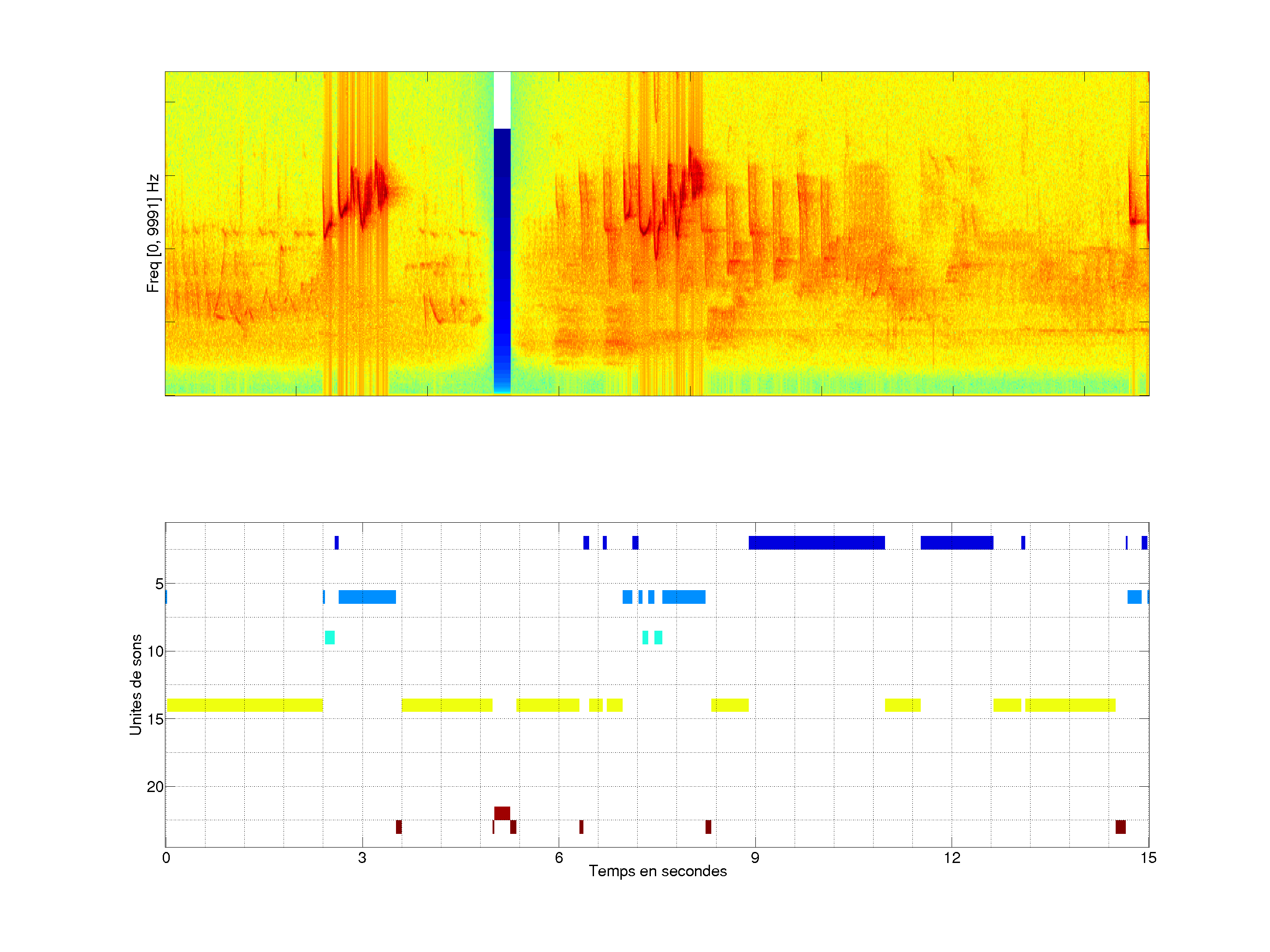Image resolution: width=1270 pixels, height=952 pixels.
Task: Select the yellow bar just before 9 seconds
Action: click(729, 705)
